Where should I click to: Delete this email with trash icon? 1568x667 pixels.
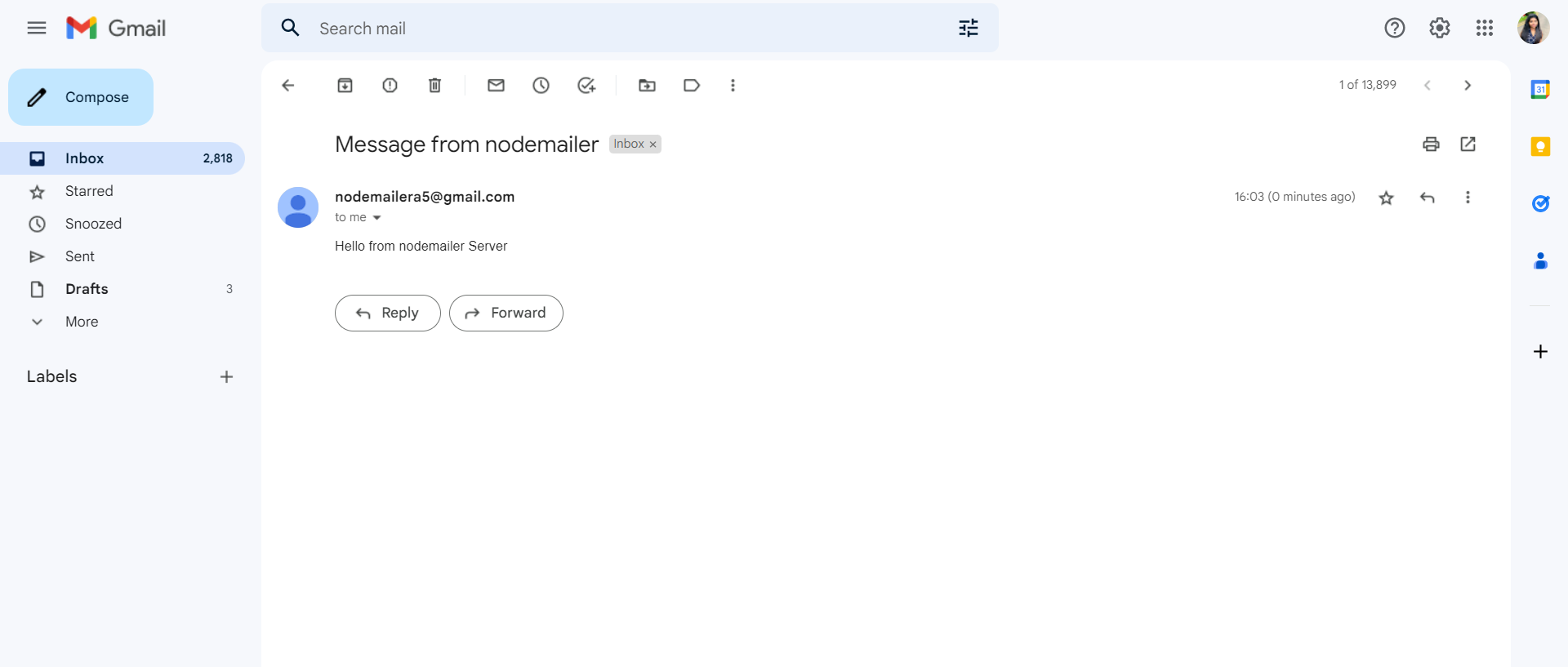click(435, 85)
